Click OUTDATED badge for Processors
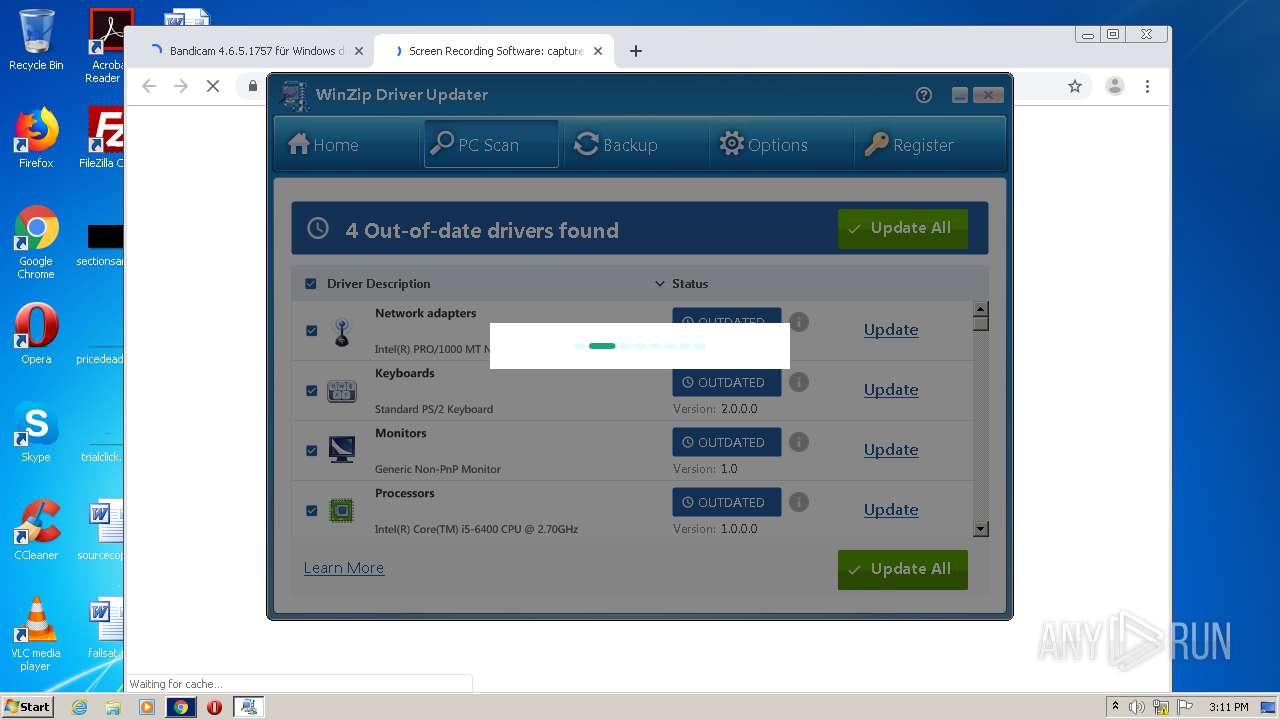Viewport: 1280px width, 720px height. [727, 503]
